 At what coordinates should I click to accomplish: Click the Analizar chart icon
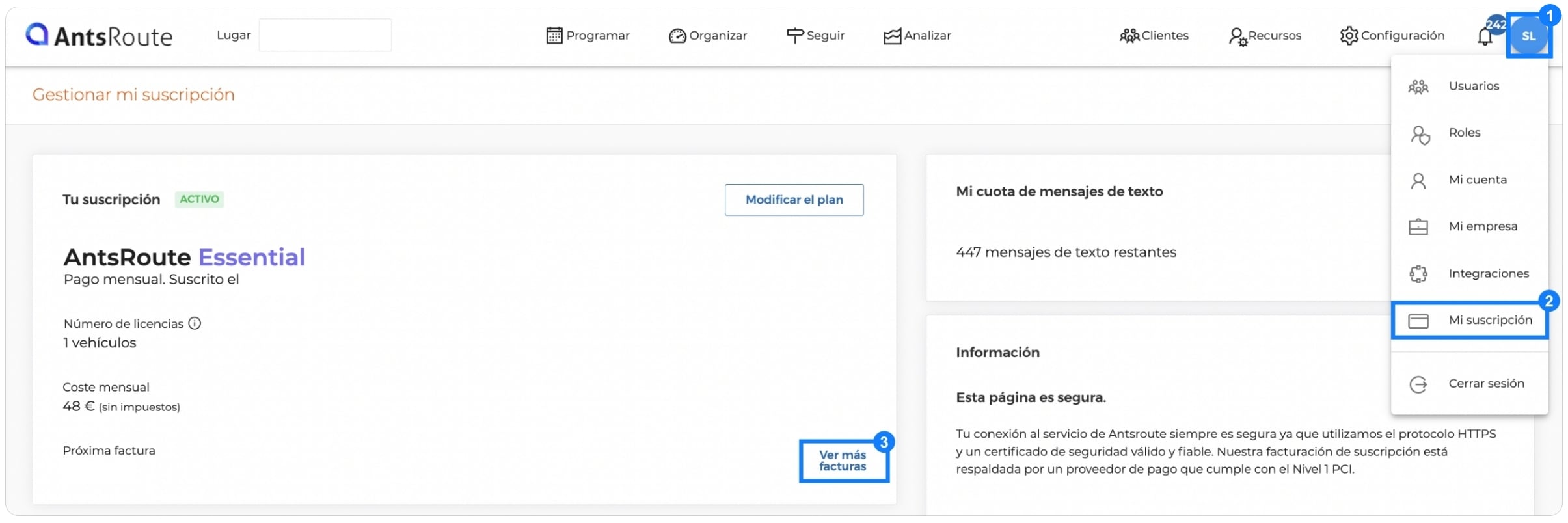tap(893, 36)
